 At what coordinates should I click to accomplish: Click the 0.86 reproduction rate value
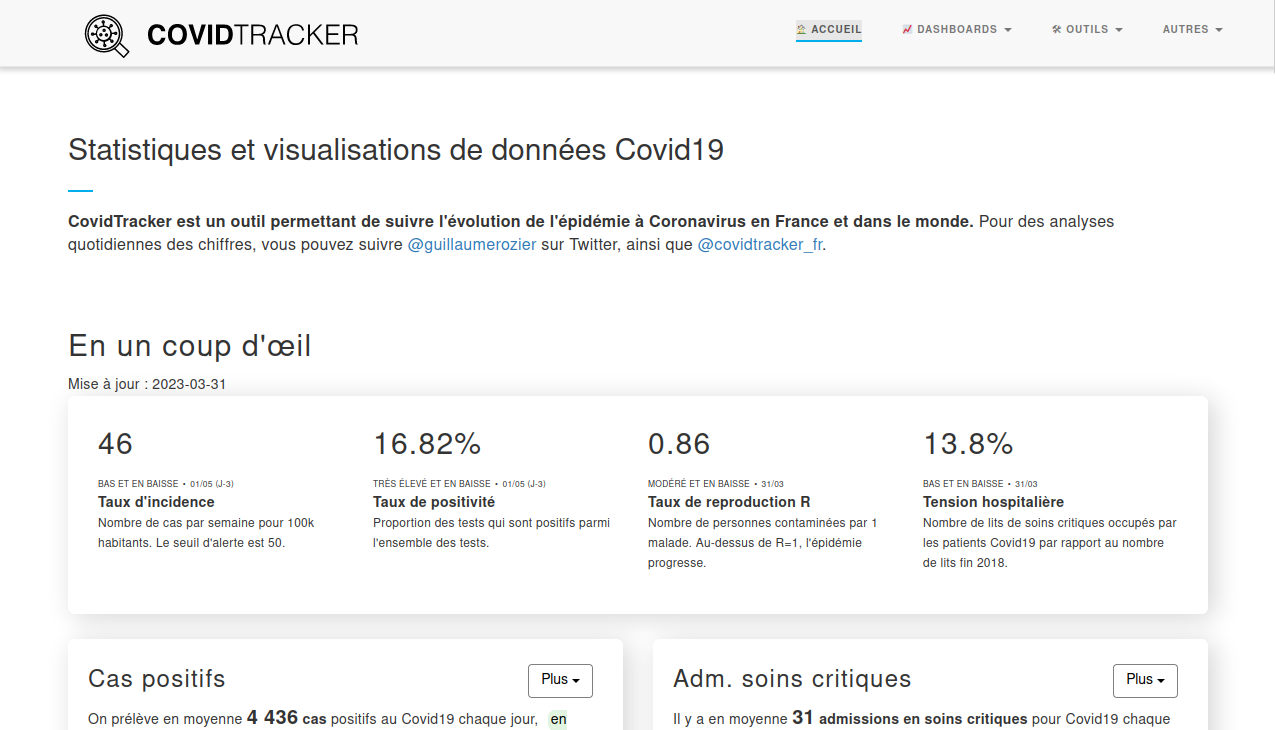click(x=679, y=443)
